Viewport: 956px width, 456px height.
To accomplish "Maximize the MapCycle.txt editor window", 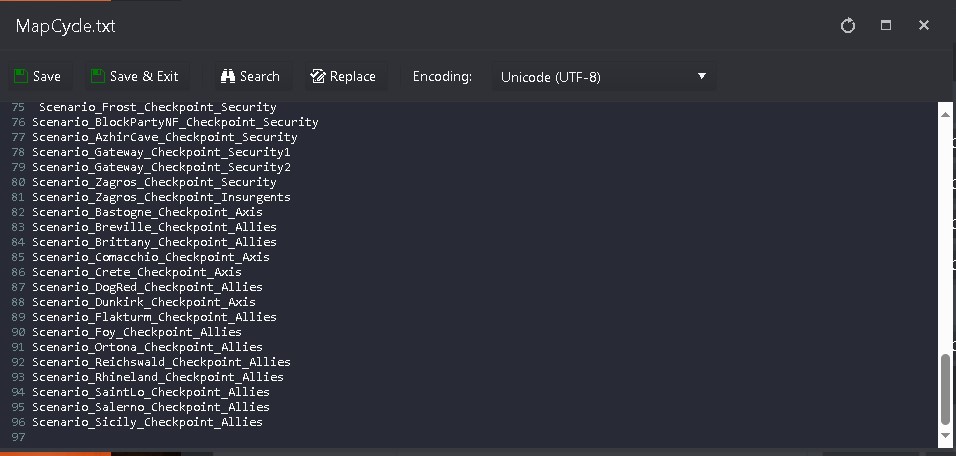I will coord(886,25).
